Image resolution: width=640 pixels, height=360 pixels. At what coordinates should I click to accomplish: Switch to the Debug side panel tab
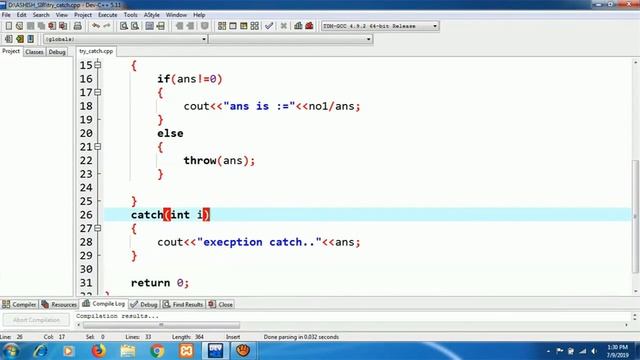57,52
